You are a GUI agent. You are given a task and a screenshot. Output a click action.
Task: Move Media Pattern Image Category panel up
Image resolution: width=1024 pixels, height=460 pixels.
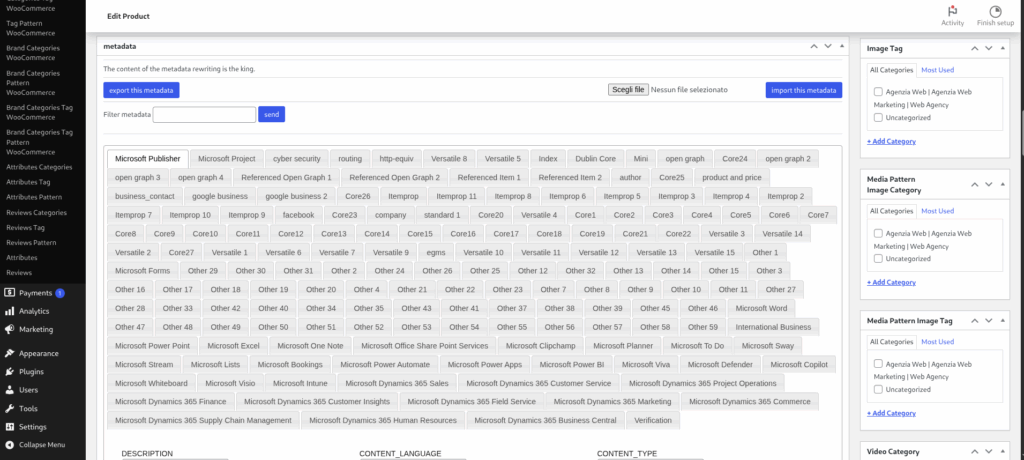(x=974, y=184)
